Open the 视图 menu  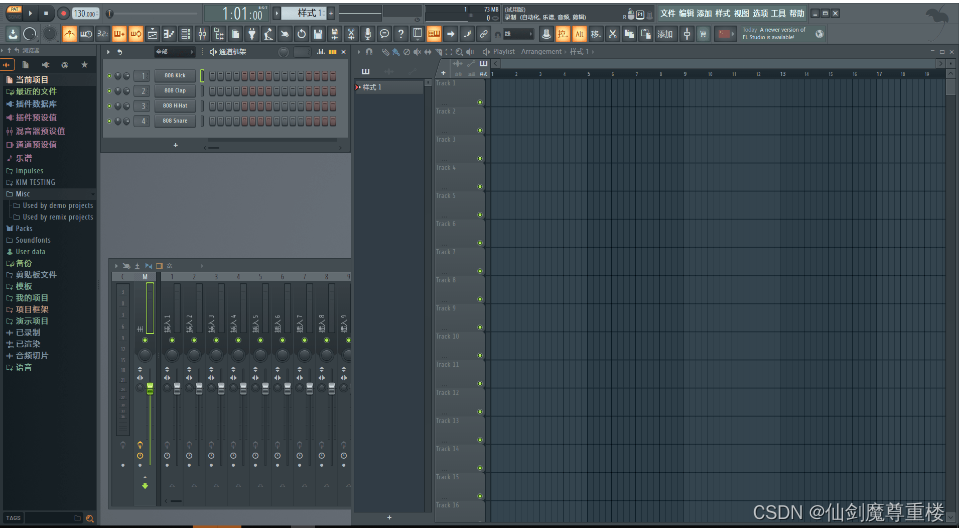point(741,13)
